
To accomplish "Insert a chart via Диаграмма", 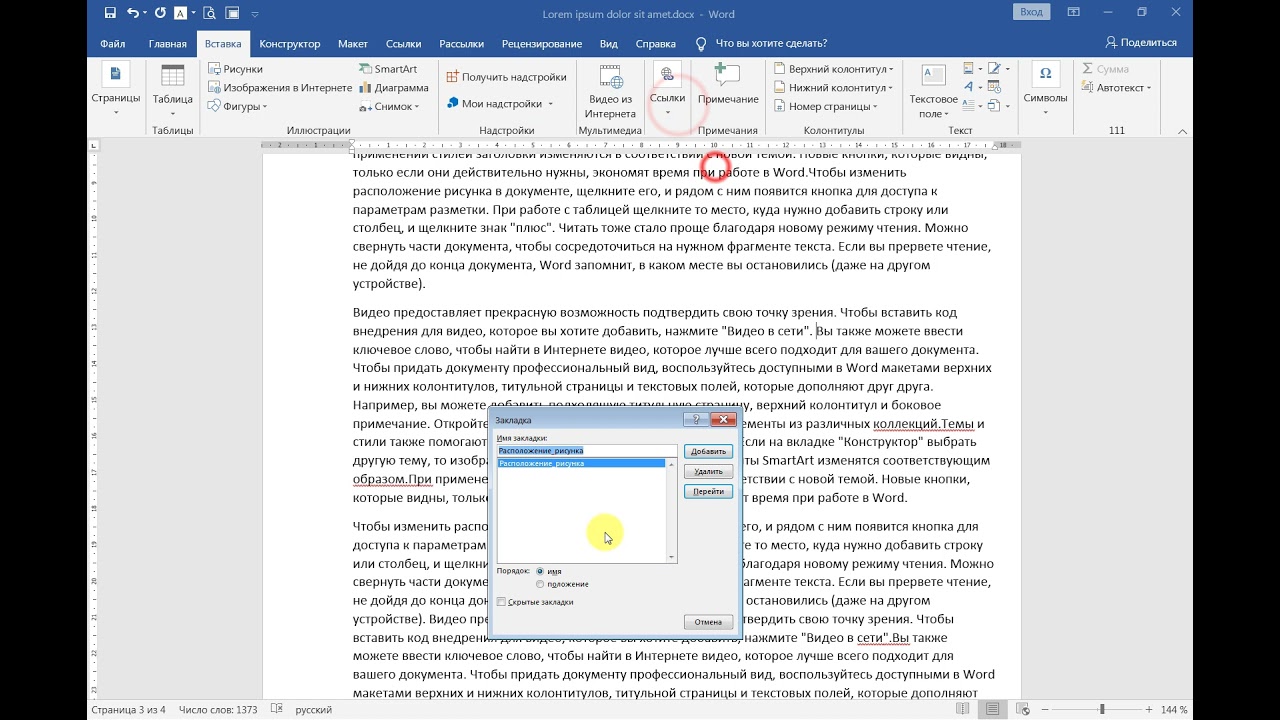I will pyautogui.click(x=393, y=88).
